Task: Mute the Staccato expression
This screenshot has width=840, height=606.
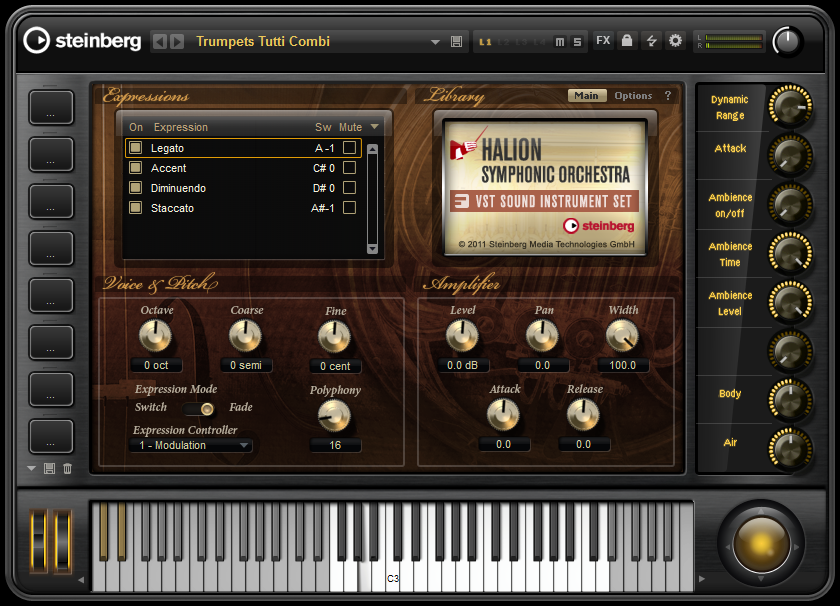Action: click(349, 207)
